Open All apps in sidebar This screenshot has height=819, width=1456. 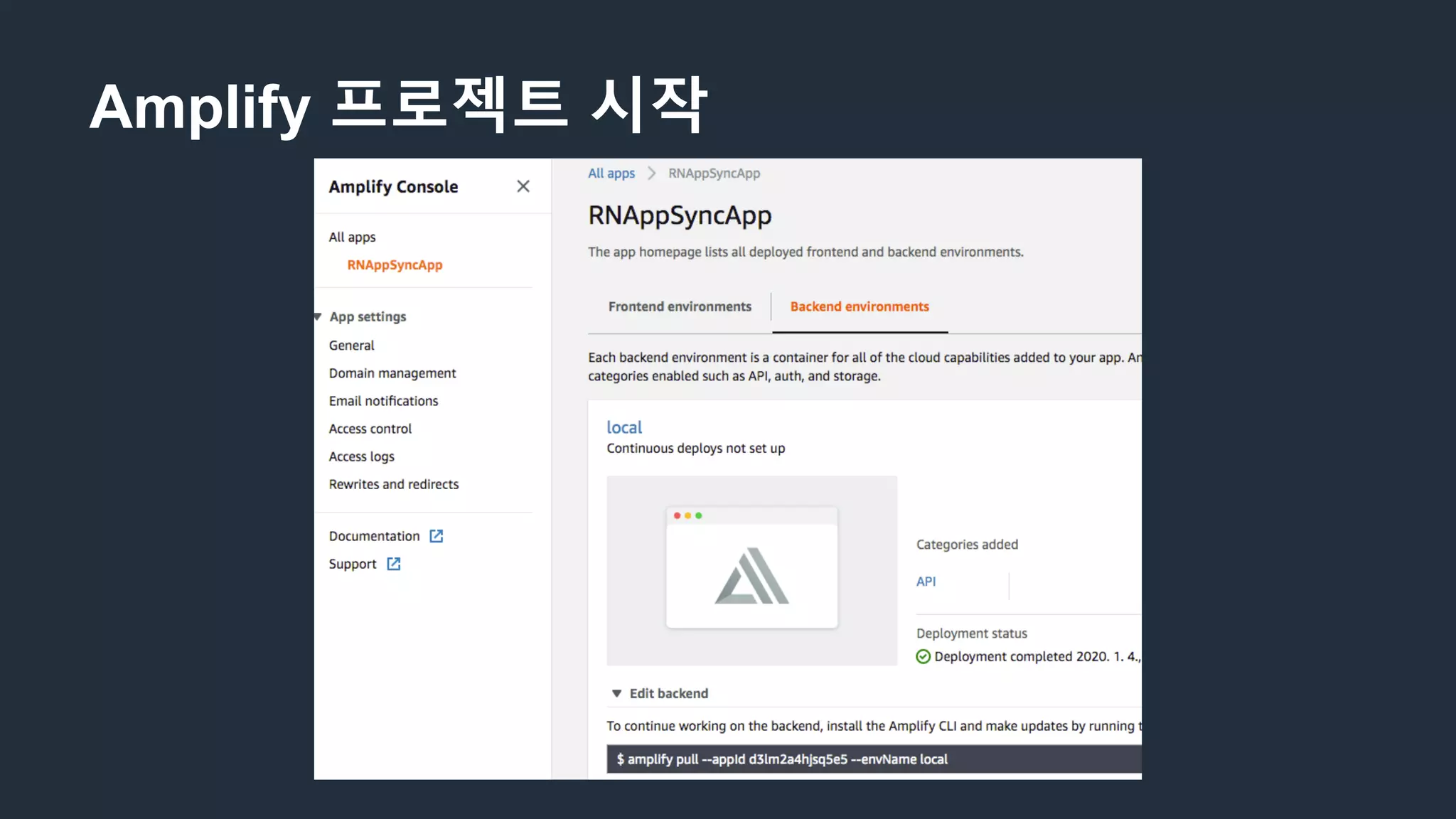coord(352,237)
